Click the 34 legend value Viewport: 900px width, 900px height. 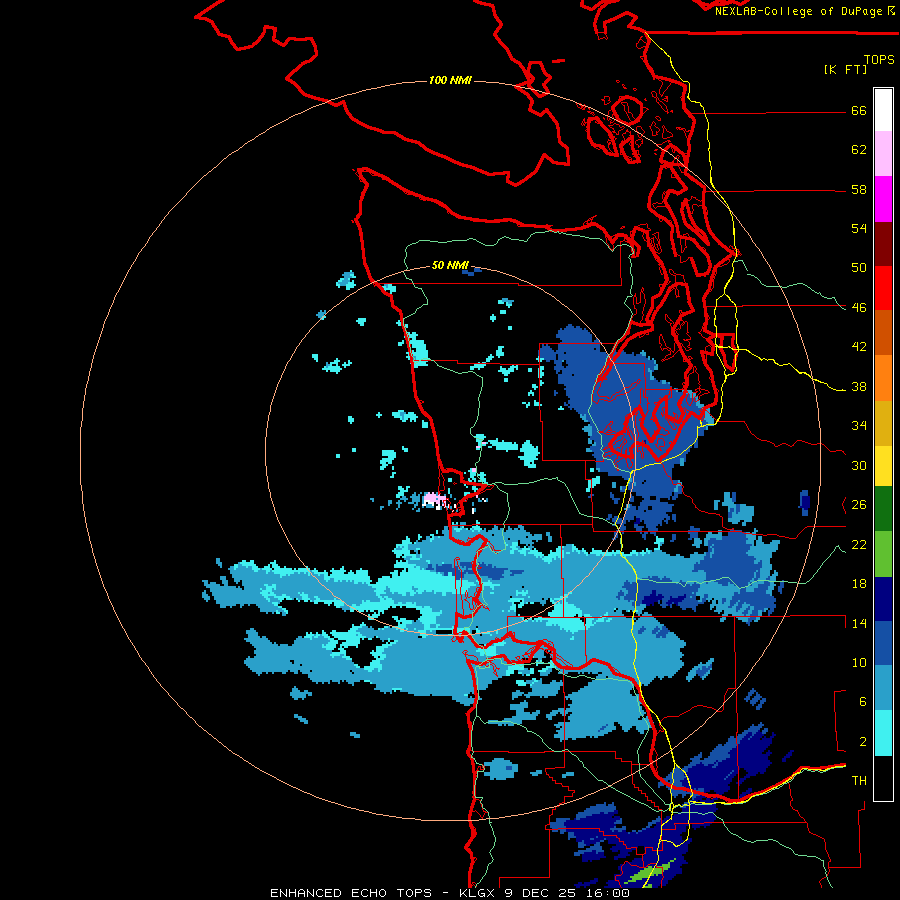859,425
